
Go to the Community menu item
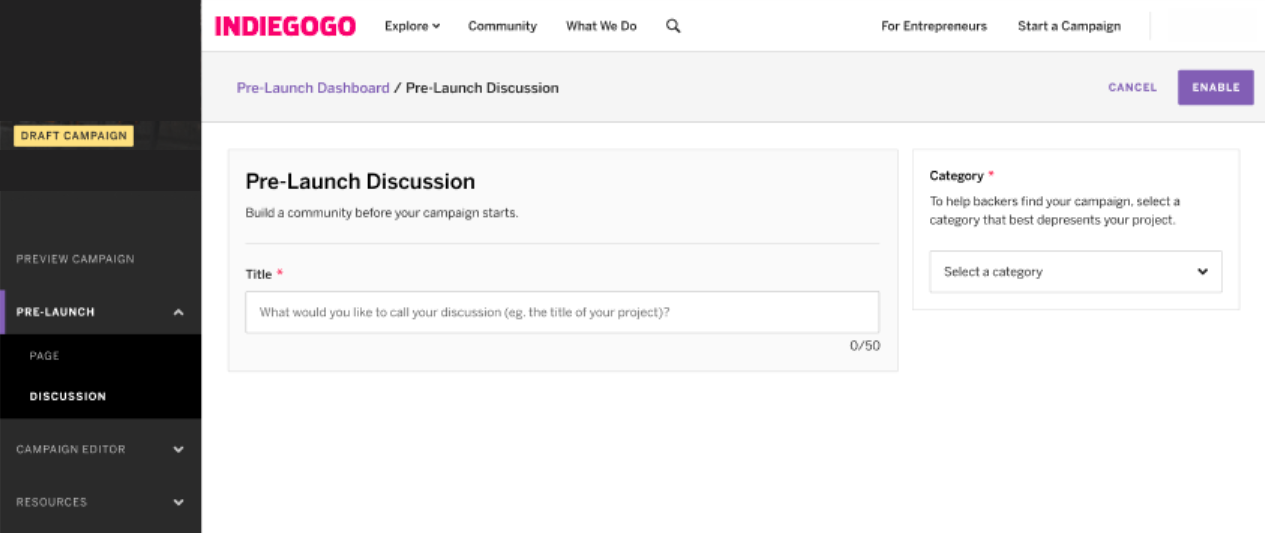coord(502,26)
